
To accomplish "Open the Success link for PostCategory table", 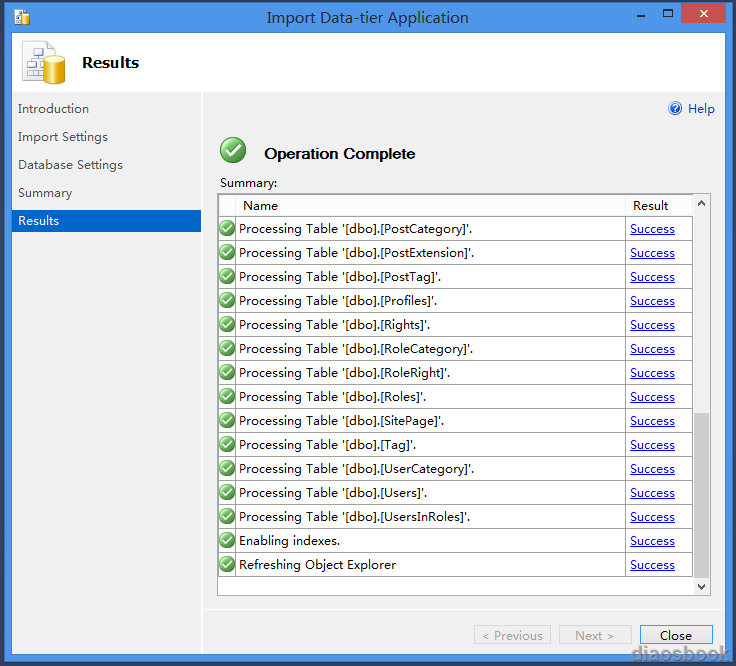I will coord(652,229).
